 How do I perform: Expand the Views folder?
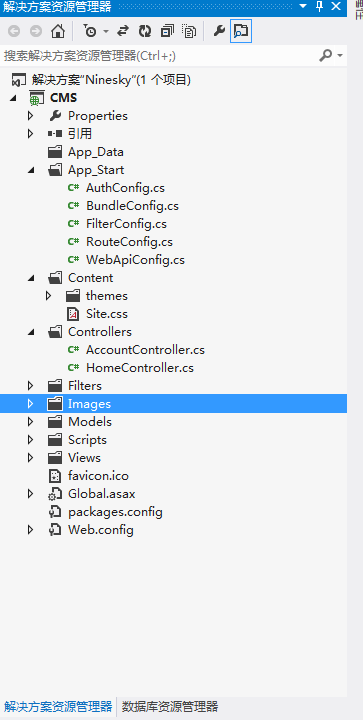[30, 458]
